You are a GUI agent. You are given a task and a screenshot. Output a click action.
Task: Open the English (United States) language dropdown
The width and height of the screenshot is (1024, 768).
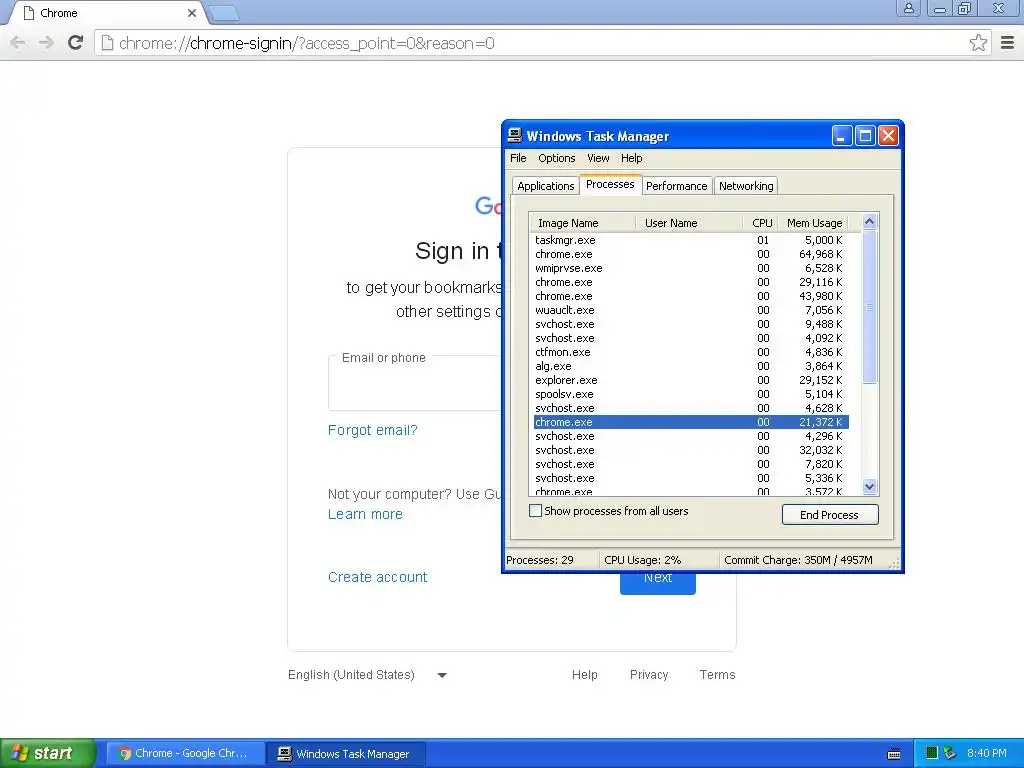tap(368, 675)
